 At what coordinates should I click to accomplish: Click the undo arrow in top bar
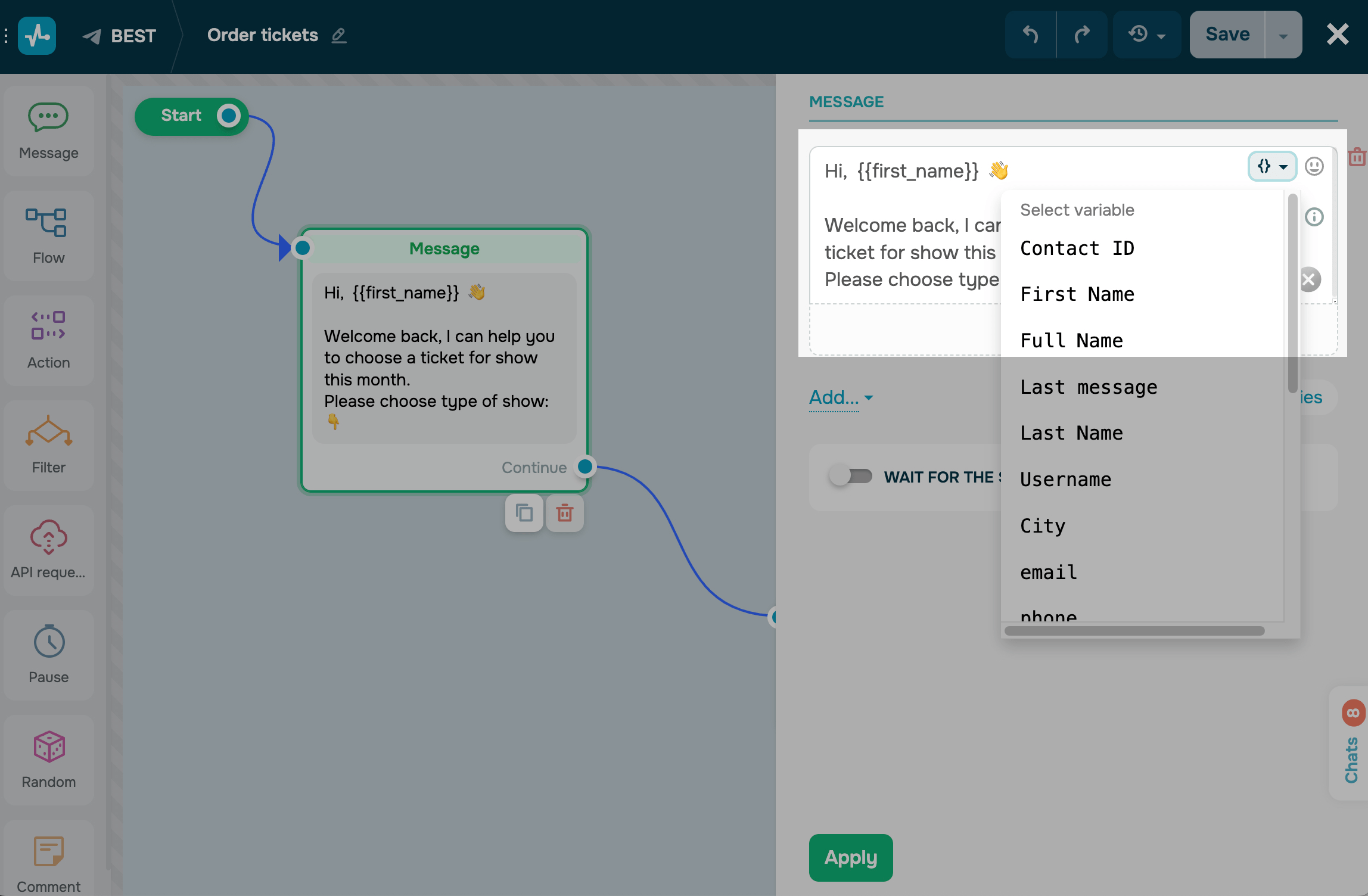click(x=1030, y=35)
